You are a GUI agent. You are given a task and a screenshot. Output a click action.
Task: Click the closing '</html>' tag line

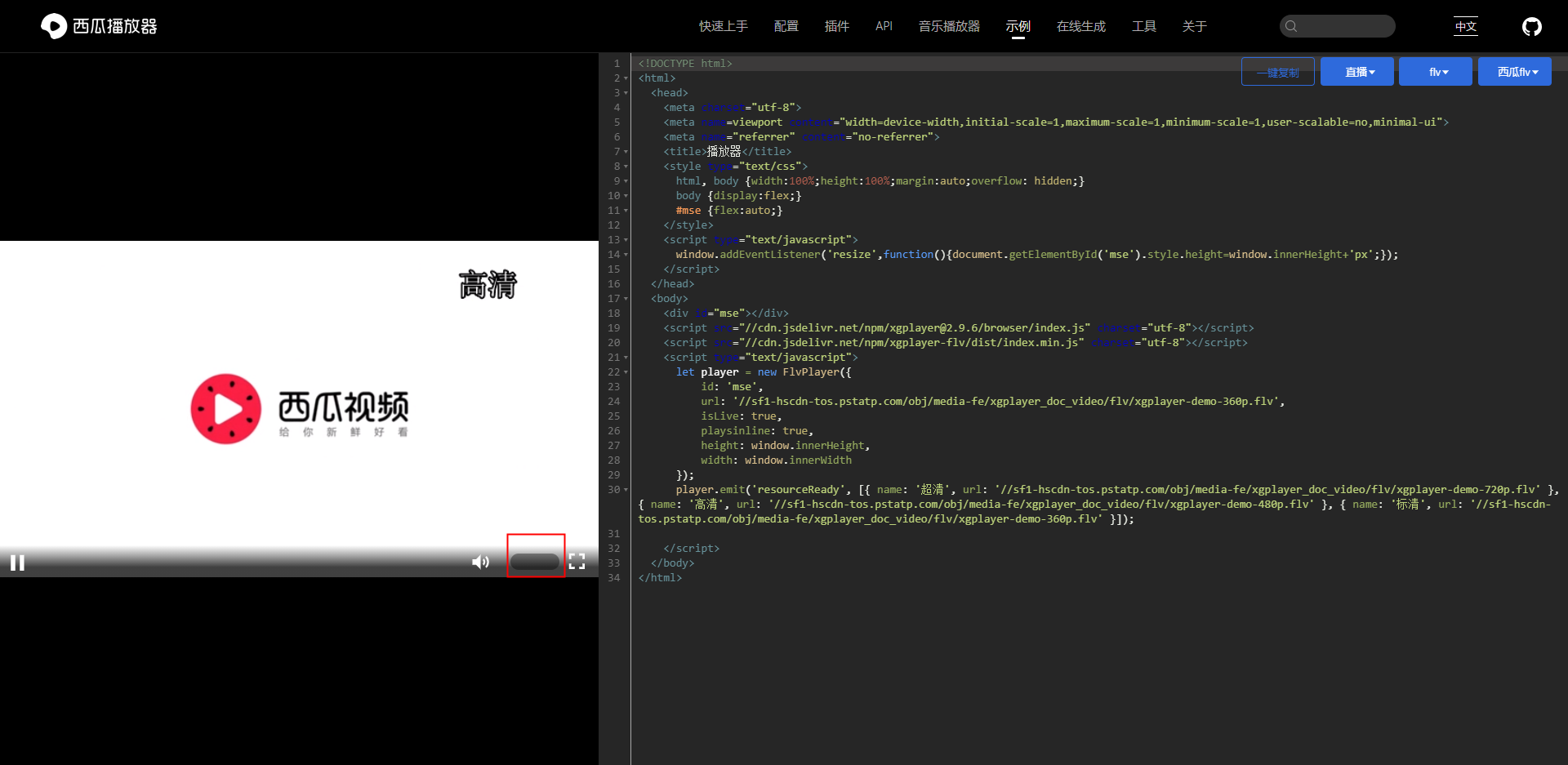(x=660, y=578)
